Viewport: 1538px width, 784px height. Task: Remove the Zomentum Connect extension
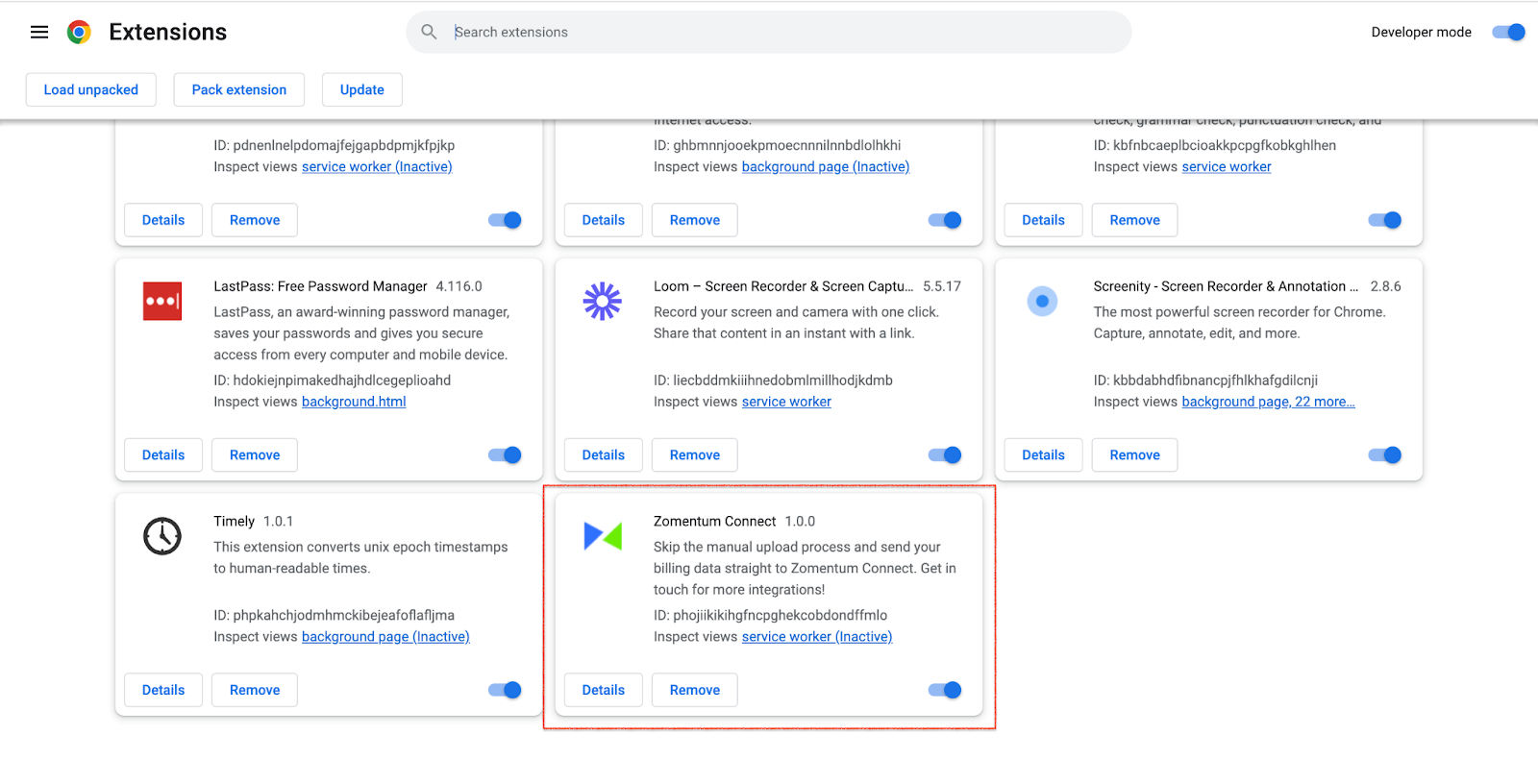coord(695,690)
